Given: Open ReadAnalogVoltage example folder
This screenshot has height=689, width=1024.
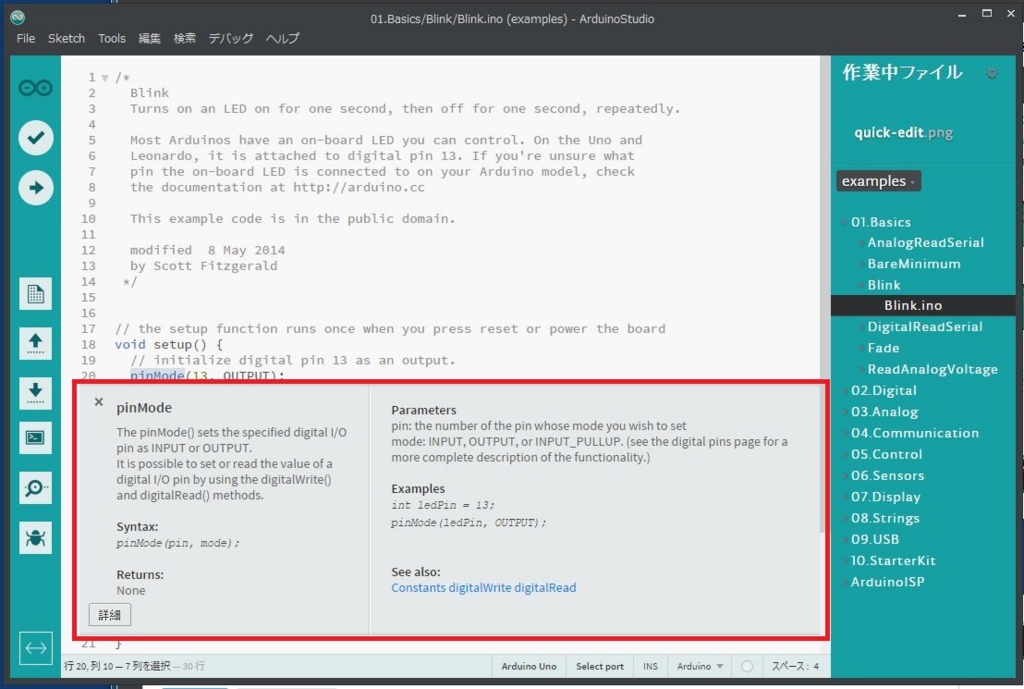Looking at the screenshot, I should point(932,370).
